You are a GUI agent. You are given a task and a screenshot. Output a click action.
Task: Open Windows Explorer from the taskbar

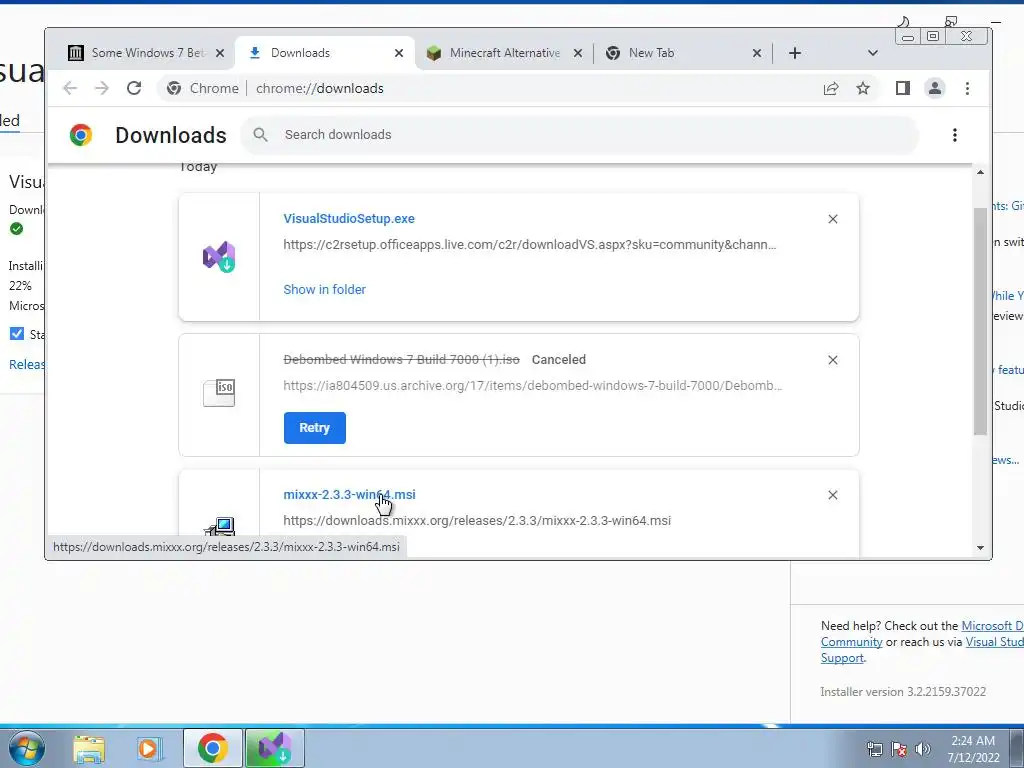[89, 748]
